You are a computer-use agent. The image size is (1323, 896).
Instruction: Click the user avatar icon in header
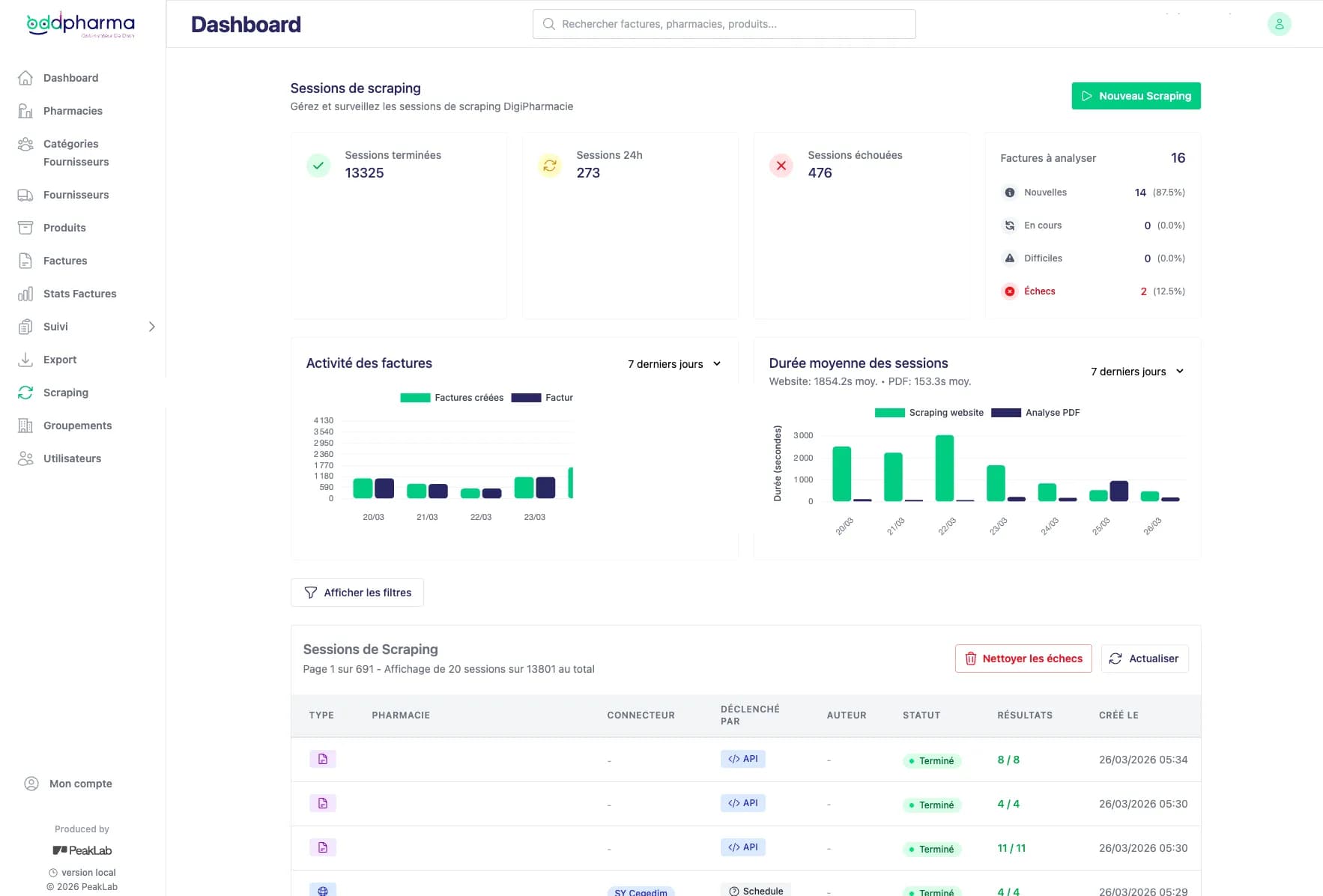1279,24
